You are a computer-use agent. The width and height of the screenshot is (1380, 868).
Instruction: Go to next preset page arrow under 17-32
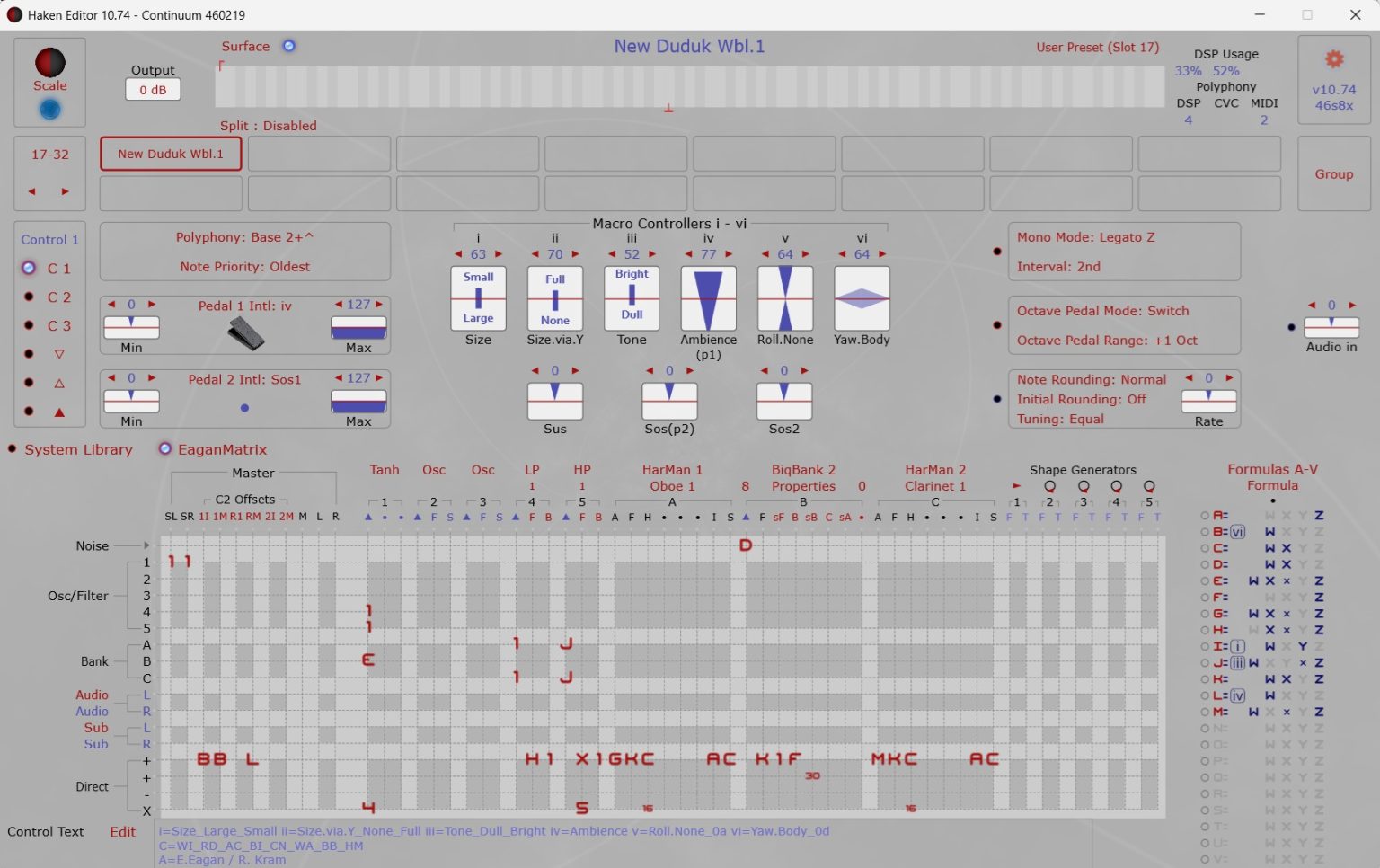click(x=65, y=191)
